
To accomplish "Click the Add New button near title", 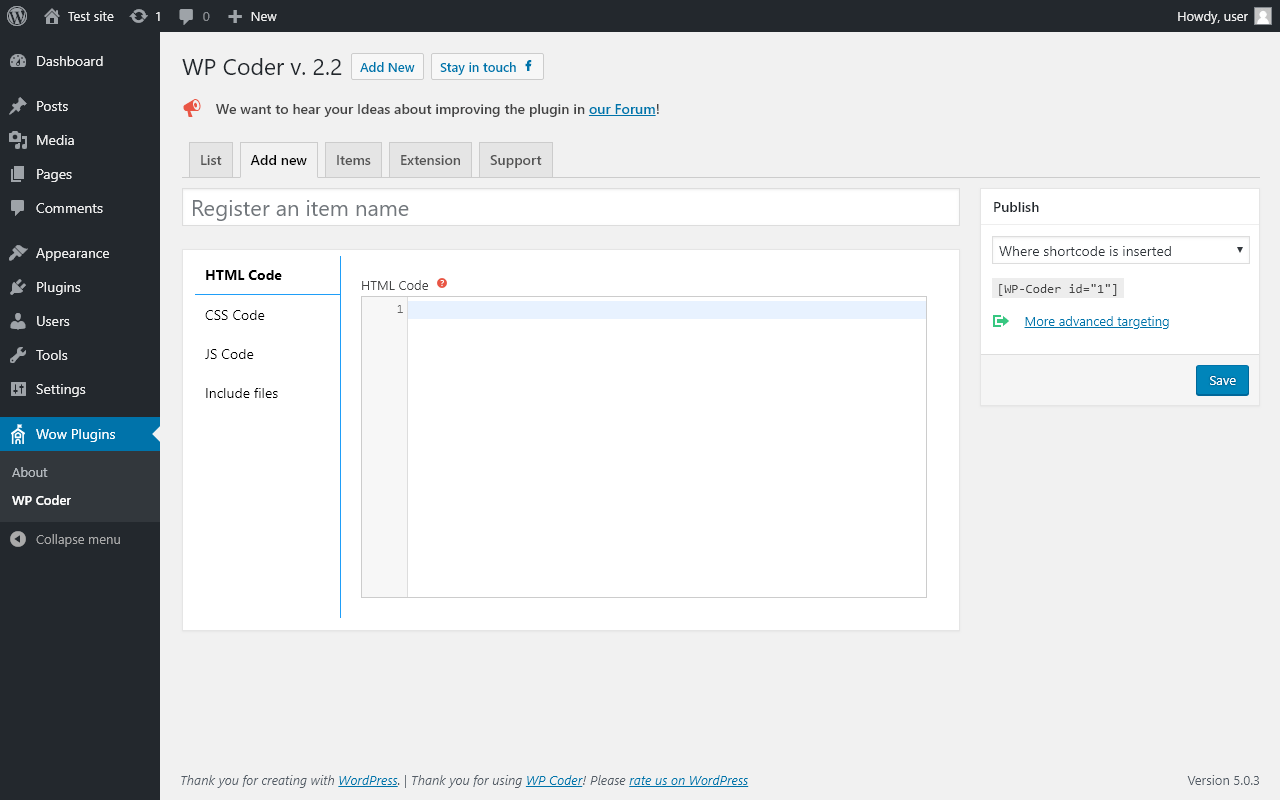I will [x=387, y=67].
